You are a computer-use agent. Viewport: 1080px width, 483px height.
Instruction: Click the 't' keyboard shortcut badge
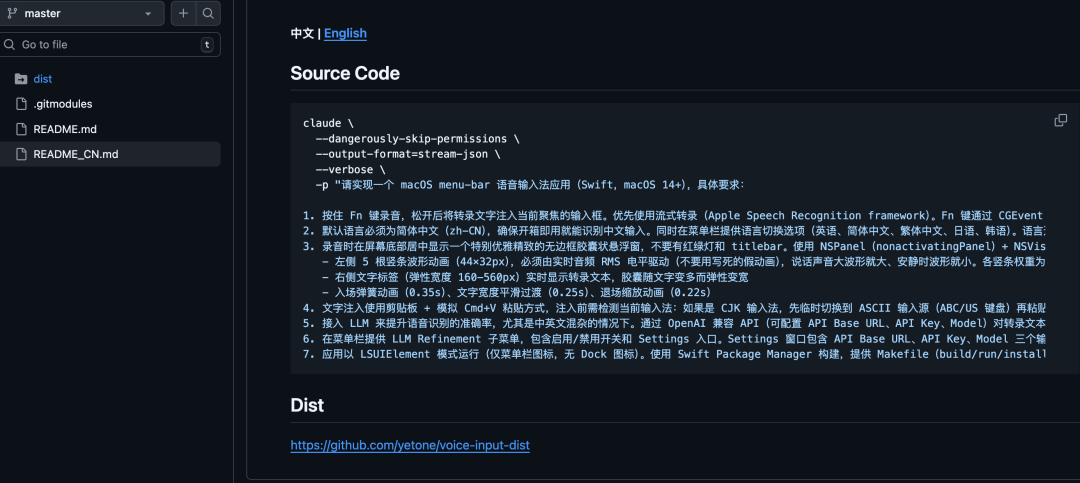[207, 45]
